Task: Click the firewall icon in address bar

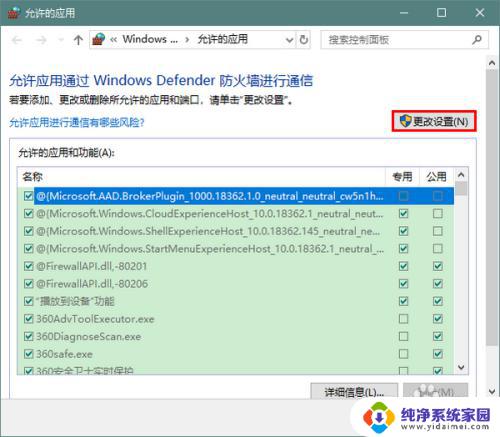Action: 99,40
